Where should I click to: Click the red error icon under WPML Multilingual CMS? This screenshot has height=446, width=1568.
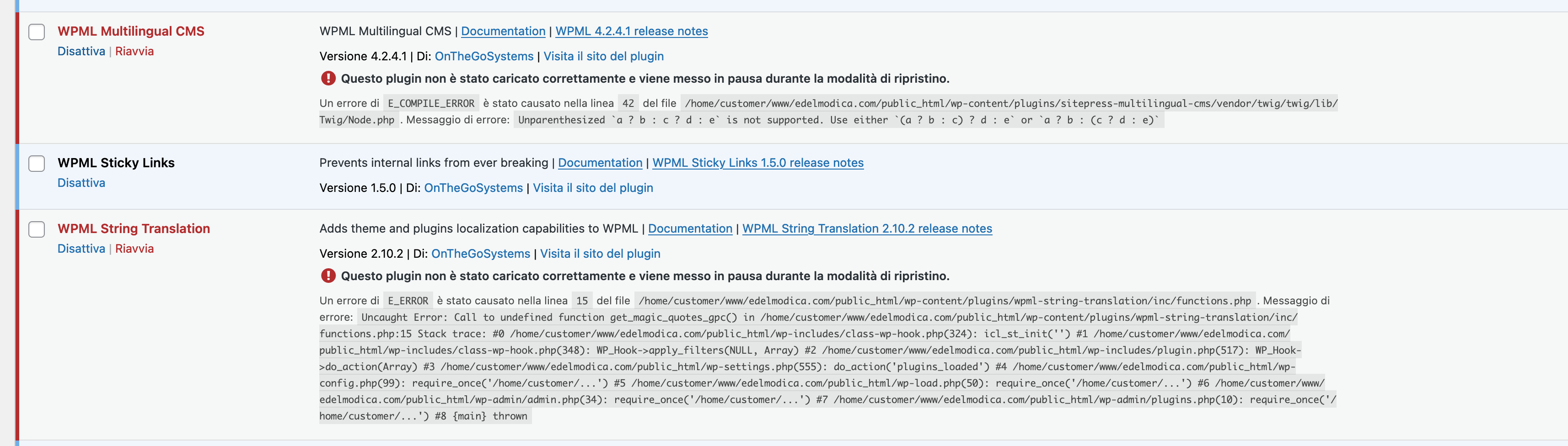pyautogui.click(x=328, y=79)
